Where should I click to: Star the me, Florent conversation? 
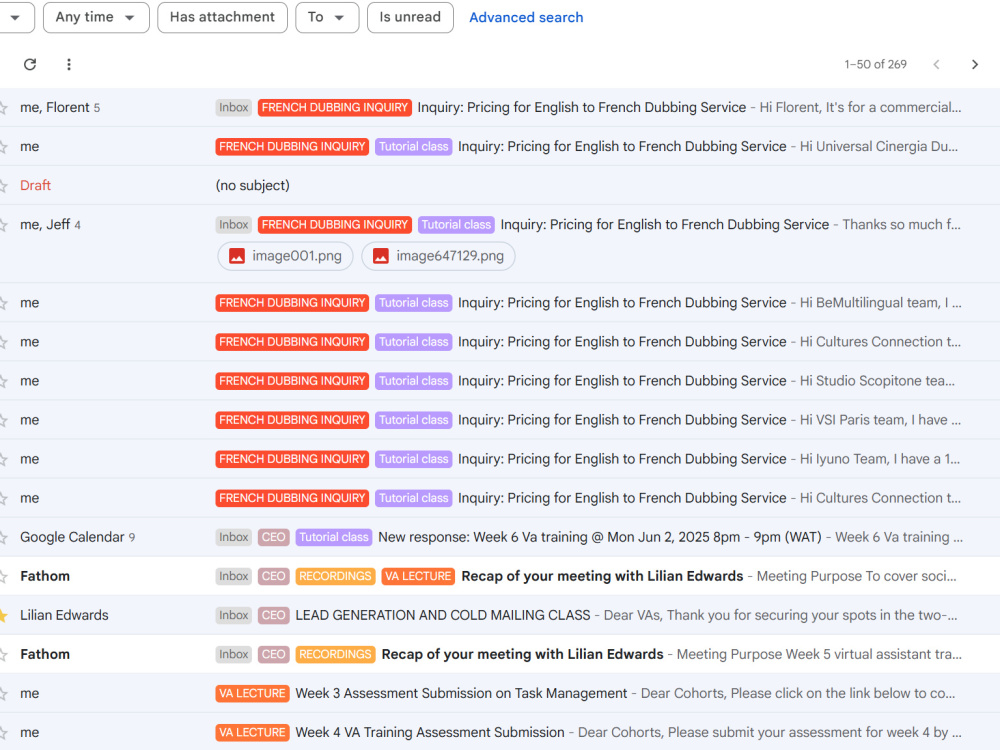tap(3, 108)
